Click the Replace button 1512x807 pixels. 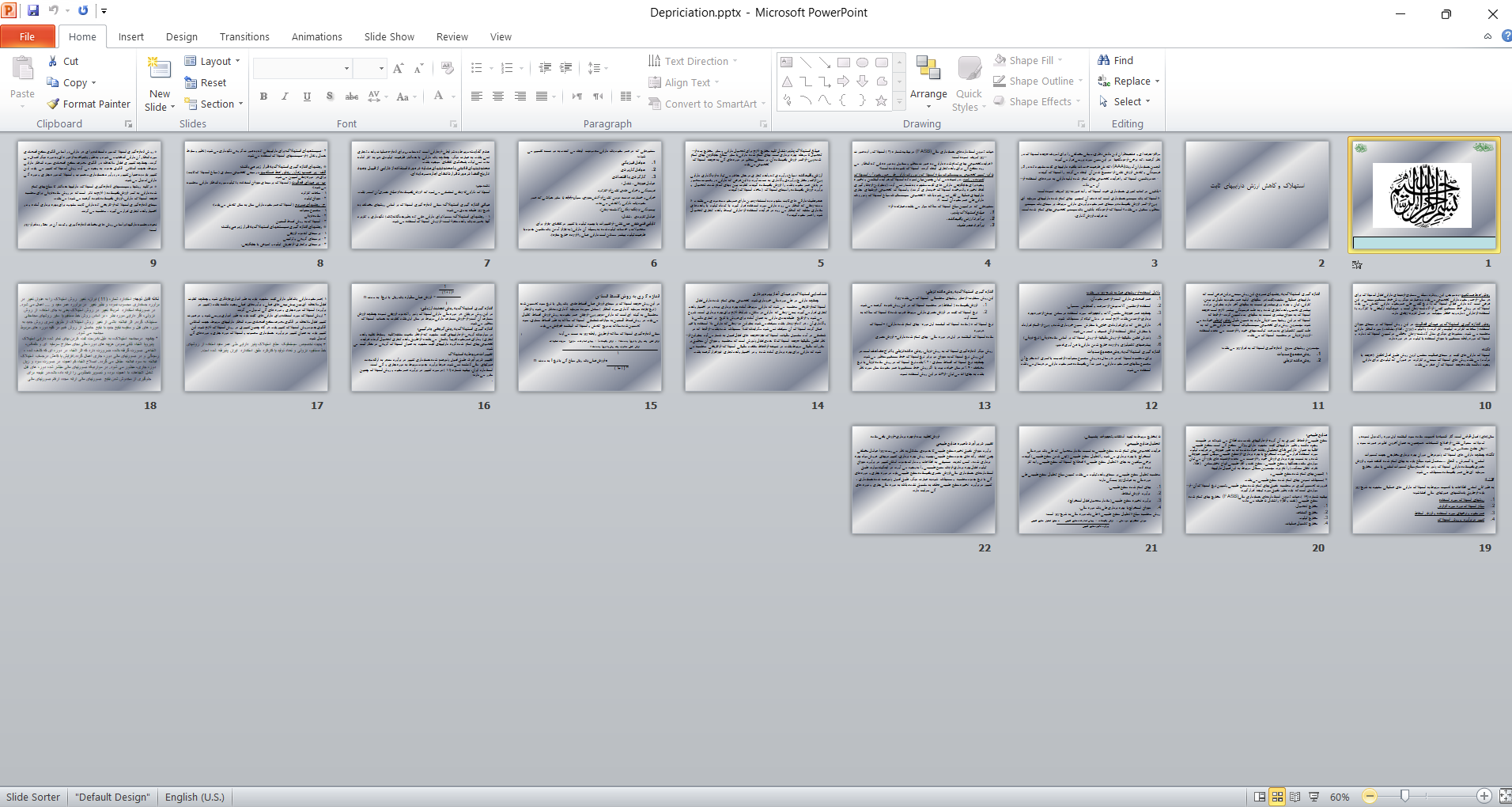pos(1128,81)
